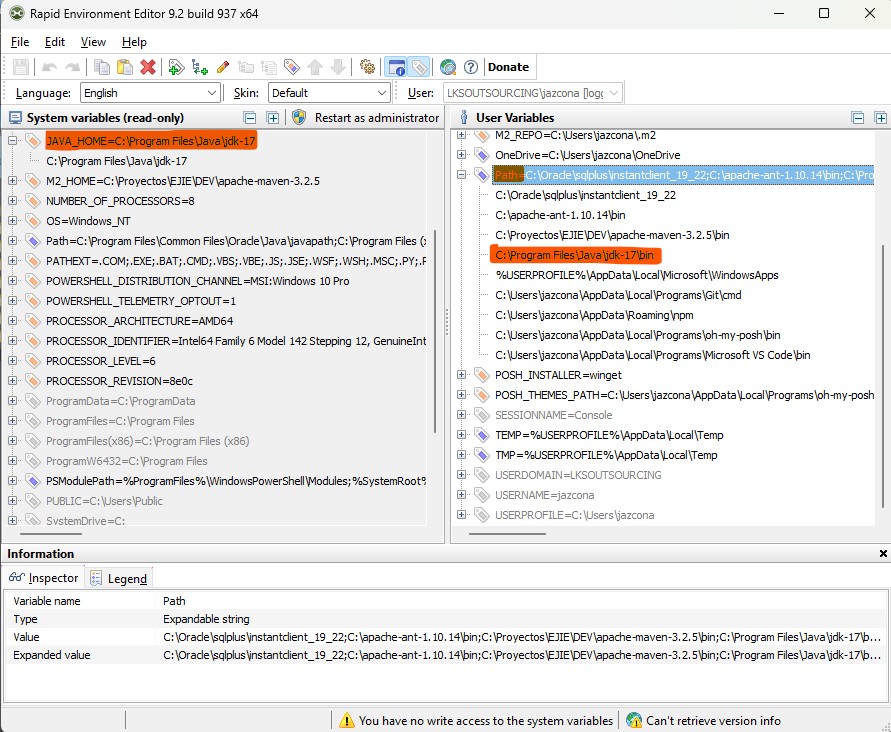Click the globe check-for-updates icon
This screenshot has width=891, height=732.
point(448,67)
